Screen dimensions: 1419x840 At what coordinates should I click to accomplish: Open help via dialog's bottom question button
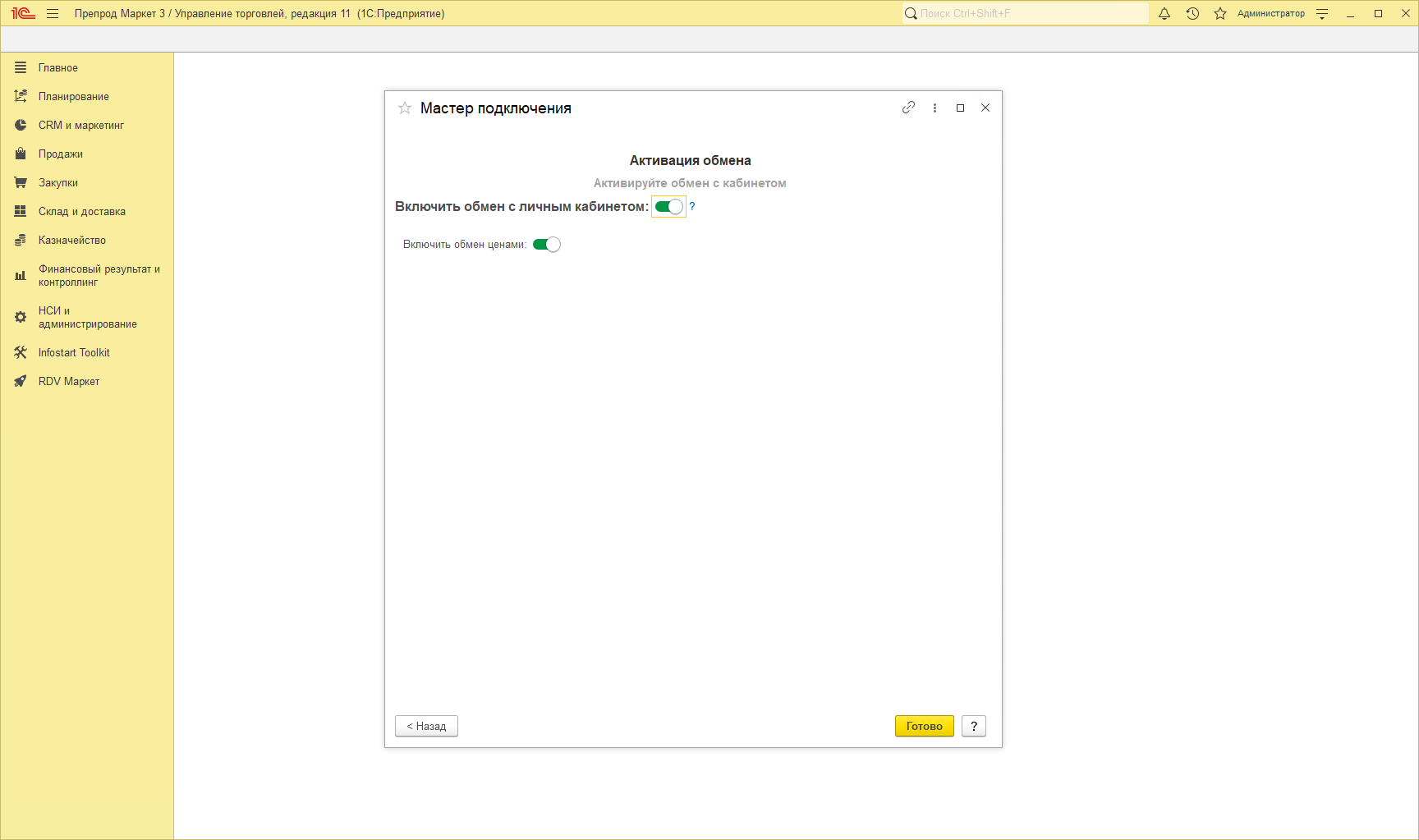click(974, 726)
